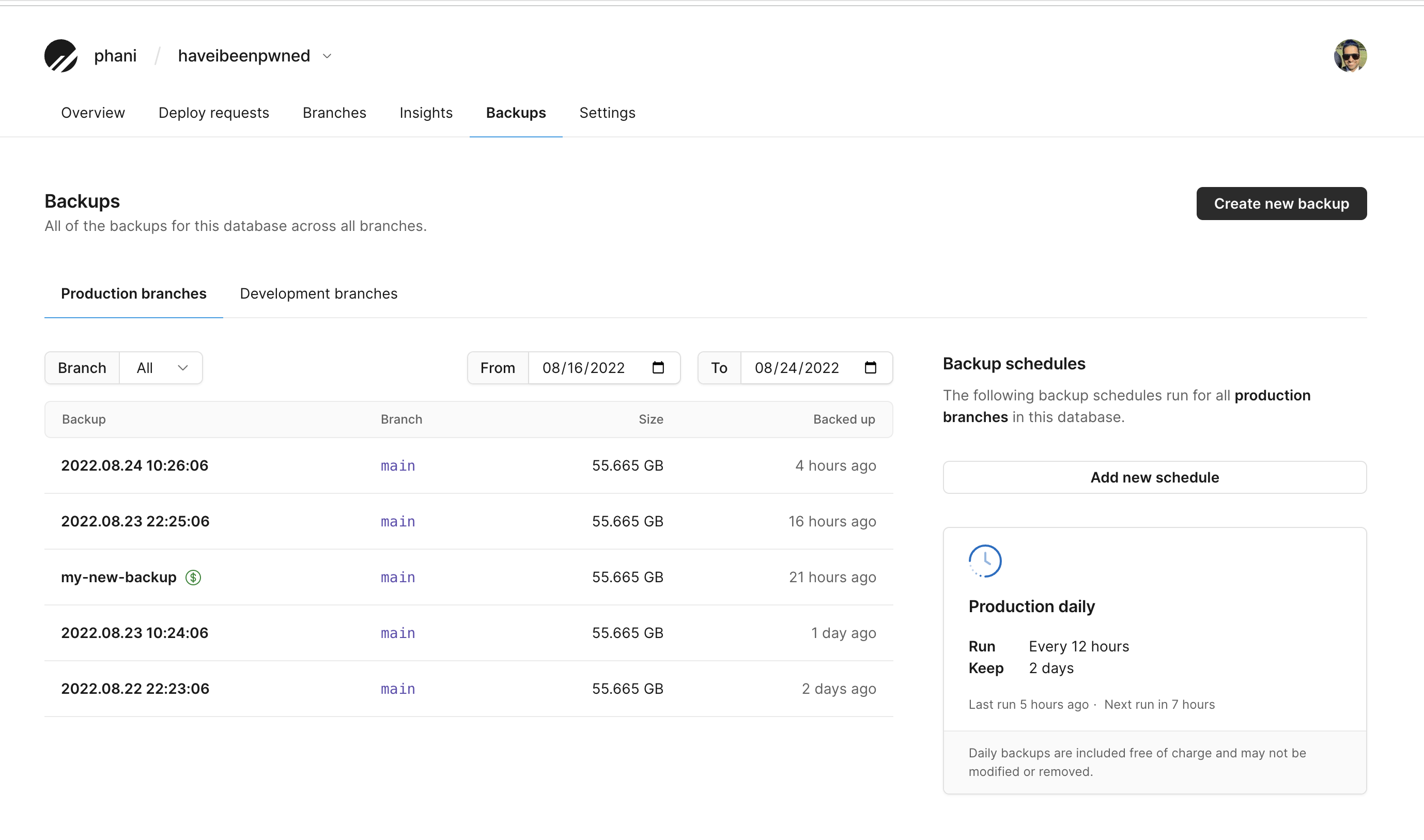The height and width of the screenshot is (840, 1424).
Task: Select the main branch link for my-new-backup
Action: pyautogui.click(x=396, y=577)
